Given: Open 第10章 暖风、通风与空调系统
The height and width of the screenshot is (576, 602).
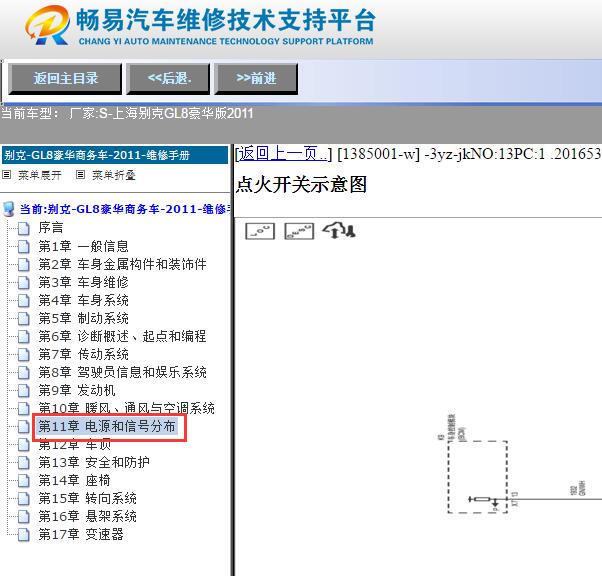Looking at the screenshot, I should tap(126, 408).
